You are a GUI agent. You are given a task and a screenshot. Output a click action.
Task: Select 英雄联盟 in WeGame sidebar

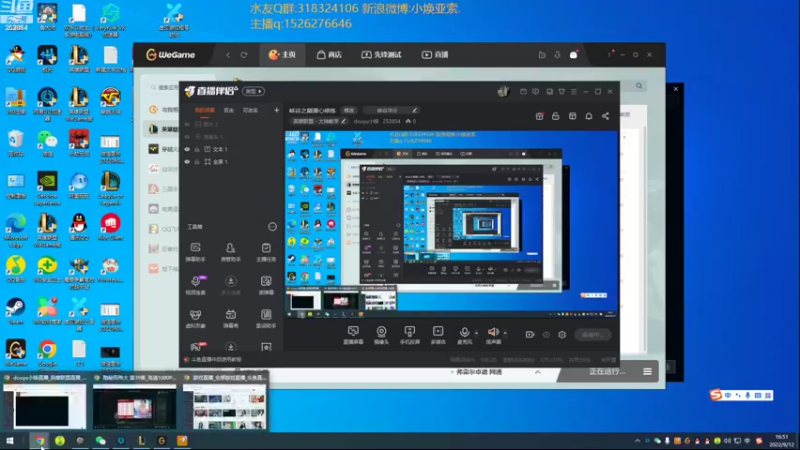tap(163, 129)
